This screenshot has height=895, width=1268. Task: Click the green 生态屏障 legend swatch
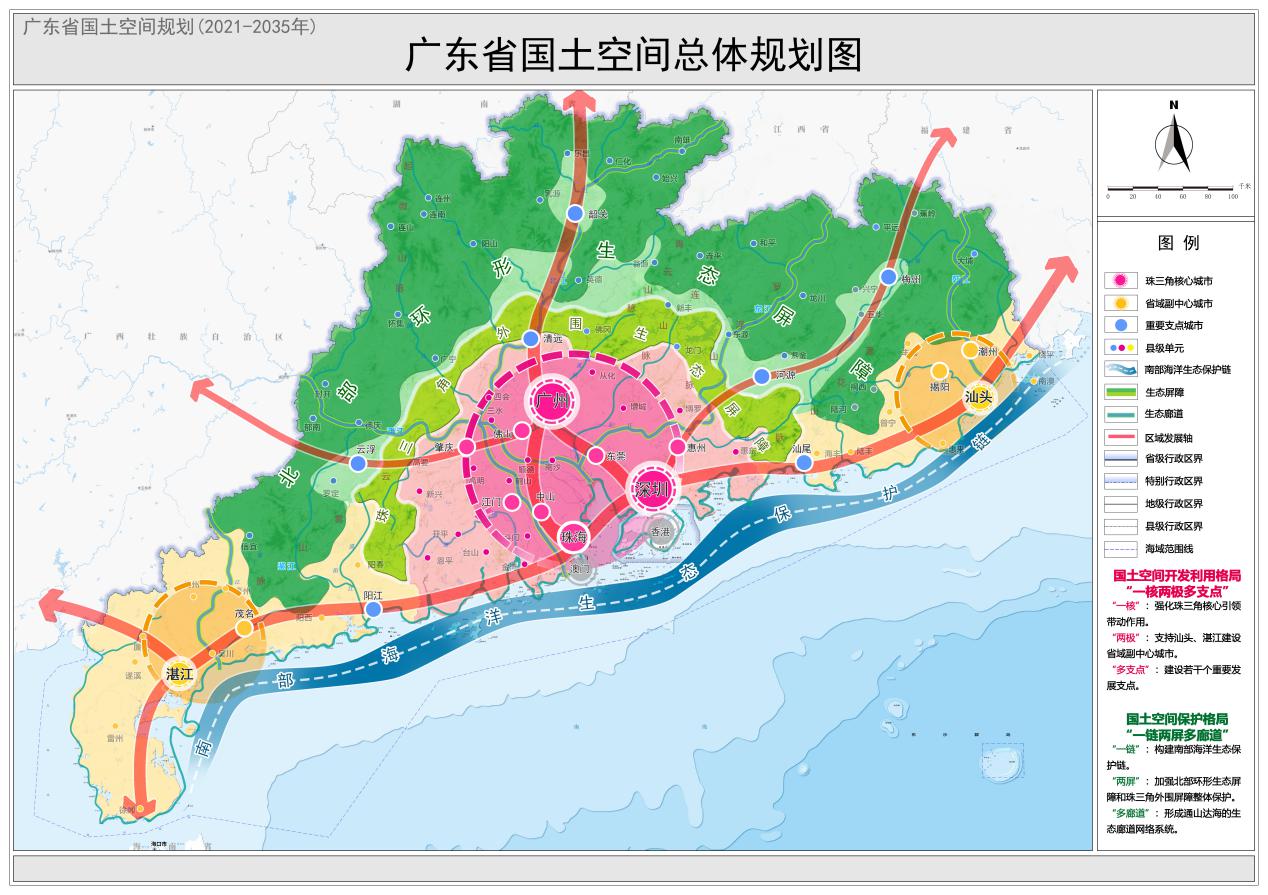(x=1121, y=392)
